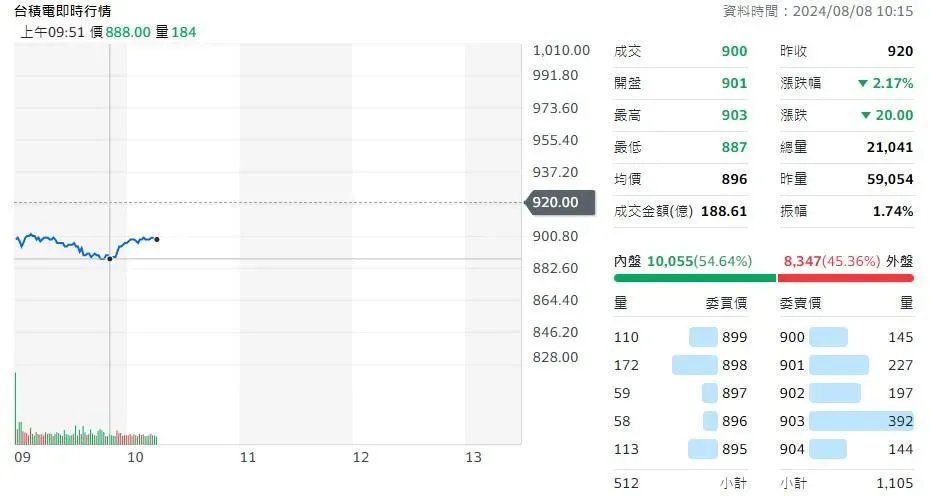The width and height of the screenshot is (931, 496).
Task: Click the 828.00 bottom price axis label
Action: (x=555, y=357)
